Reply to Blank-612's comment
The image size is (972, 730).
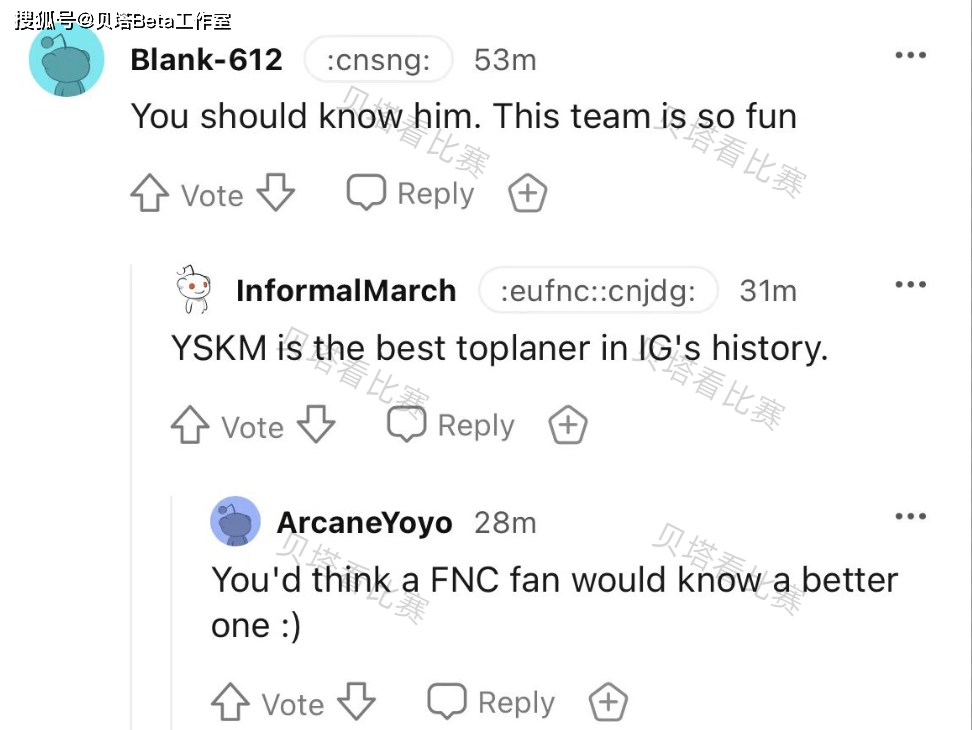pyautogui.click(x=411, y=193)
